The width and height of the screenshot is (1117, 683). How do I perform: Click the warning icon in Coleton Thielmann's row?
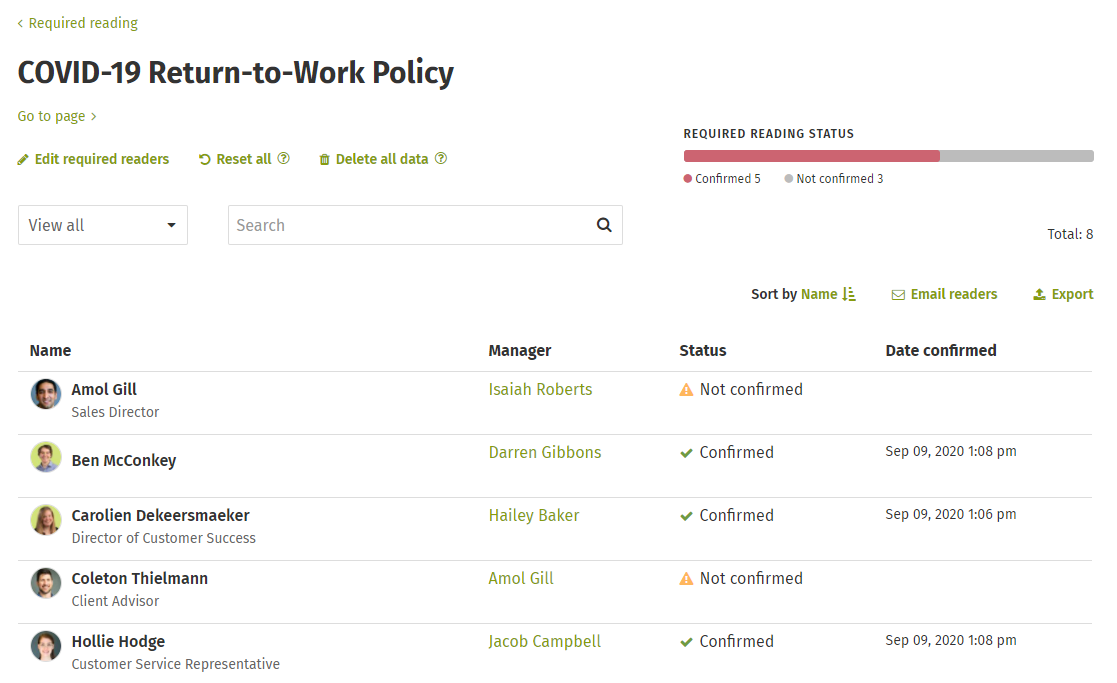pyautogui.click(x=686, y=578)
